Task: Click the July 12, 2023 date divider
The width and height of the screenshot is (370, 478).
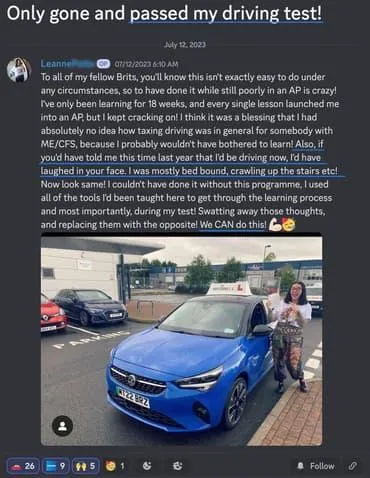Action: click(x=185, y=45)
